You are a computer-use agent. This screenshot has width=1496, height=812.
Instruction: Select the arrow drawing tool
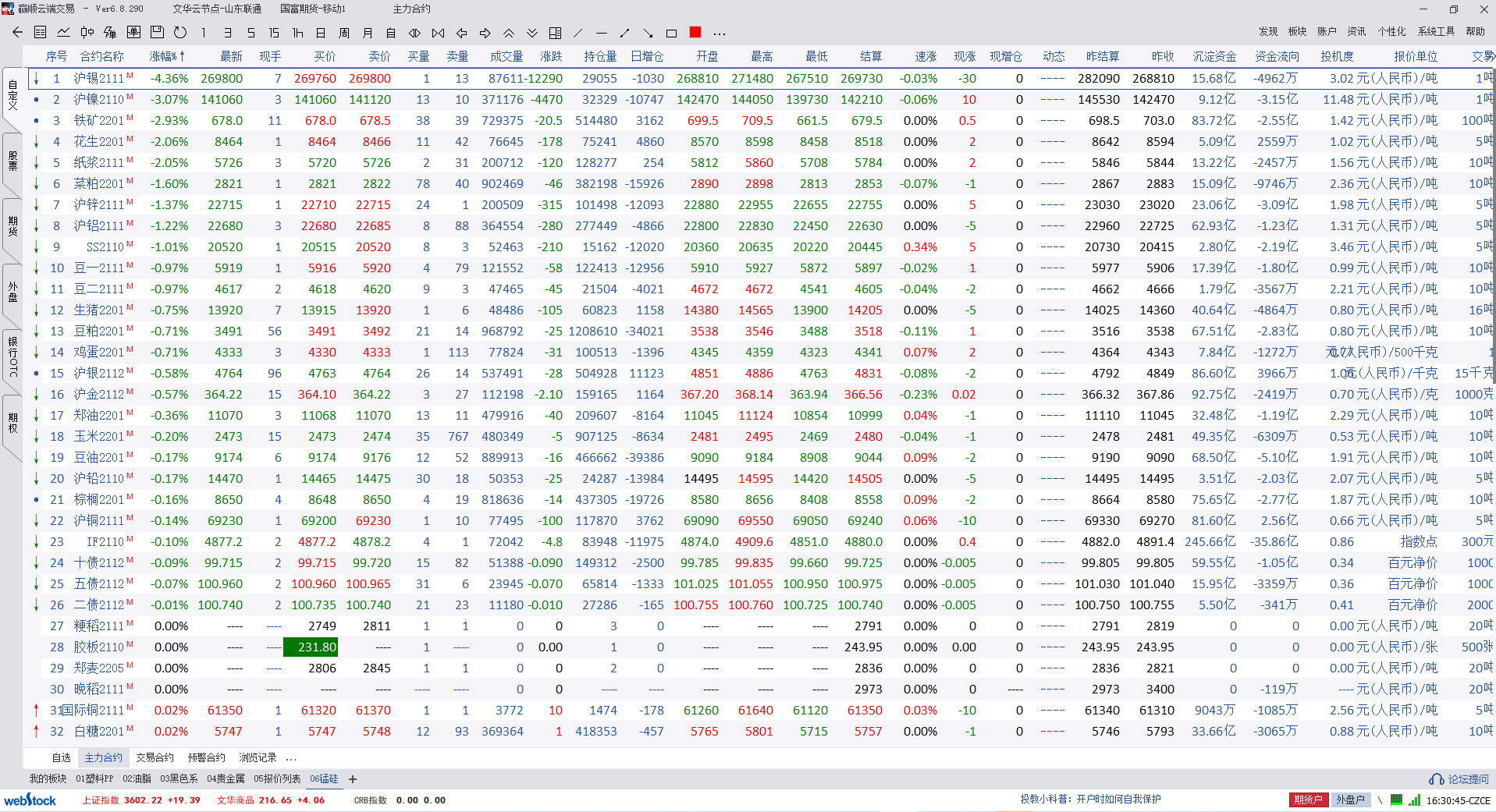tap(648, 33)
